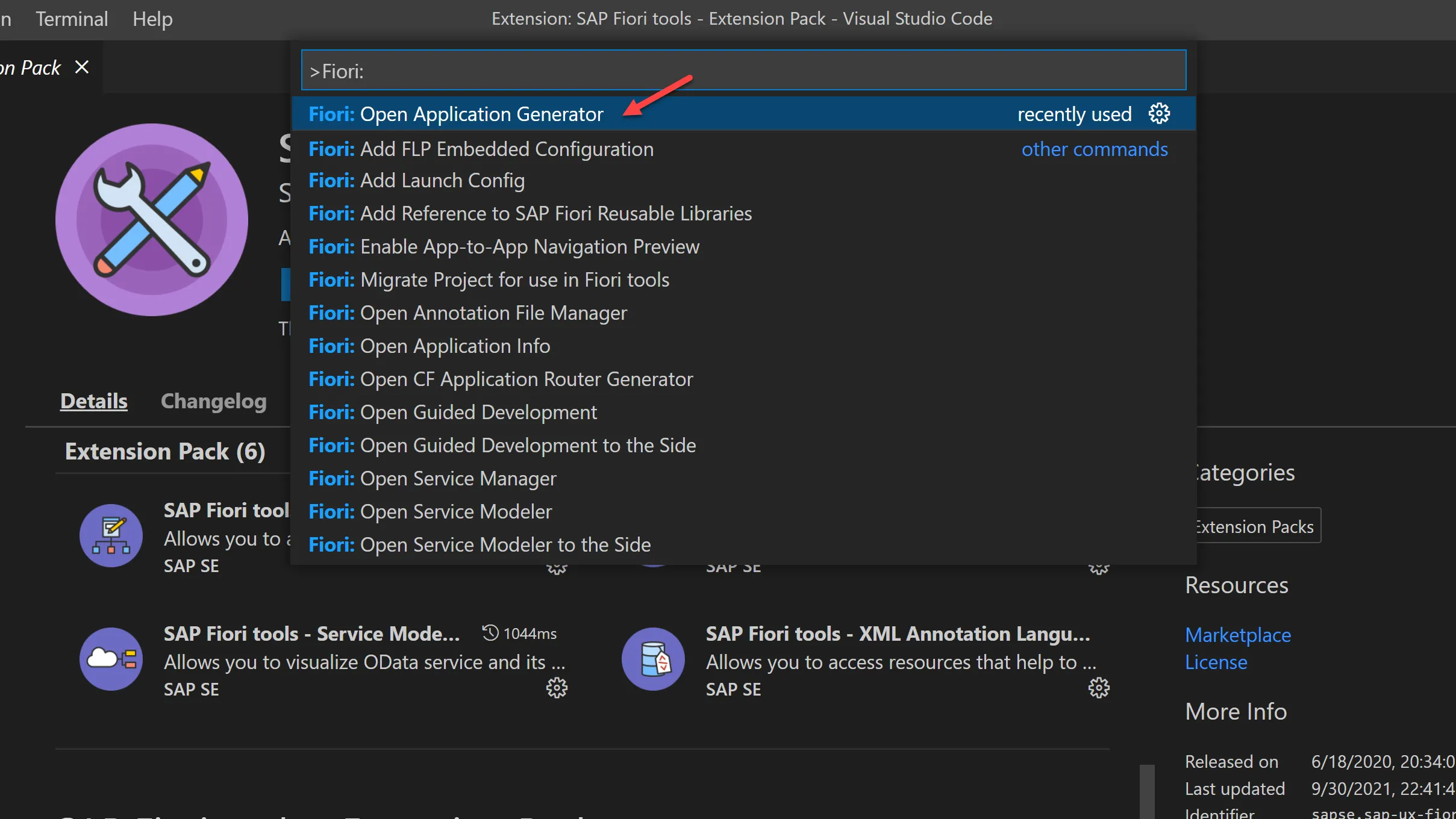
Task: Open manage gear for Service Modeler extension
Action: point(557,688)
